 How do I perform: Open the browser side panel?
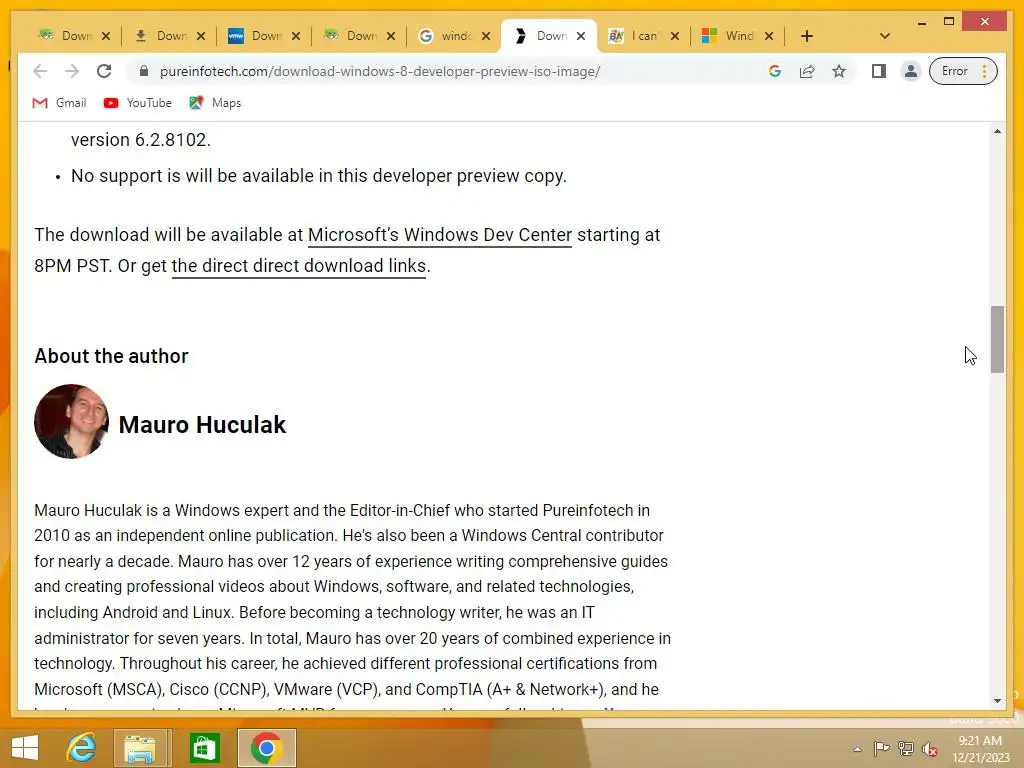(x=879, y=71)
